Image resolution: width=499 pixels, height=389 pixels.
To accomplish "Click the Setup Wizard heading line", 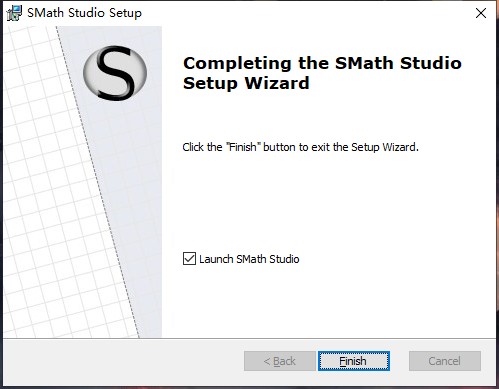I will pos(246,83).
